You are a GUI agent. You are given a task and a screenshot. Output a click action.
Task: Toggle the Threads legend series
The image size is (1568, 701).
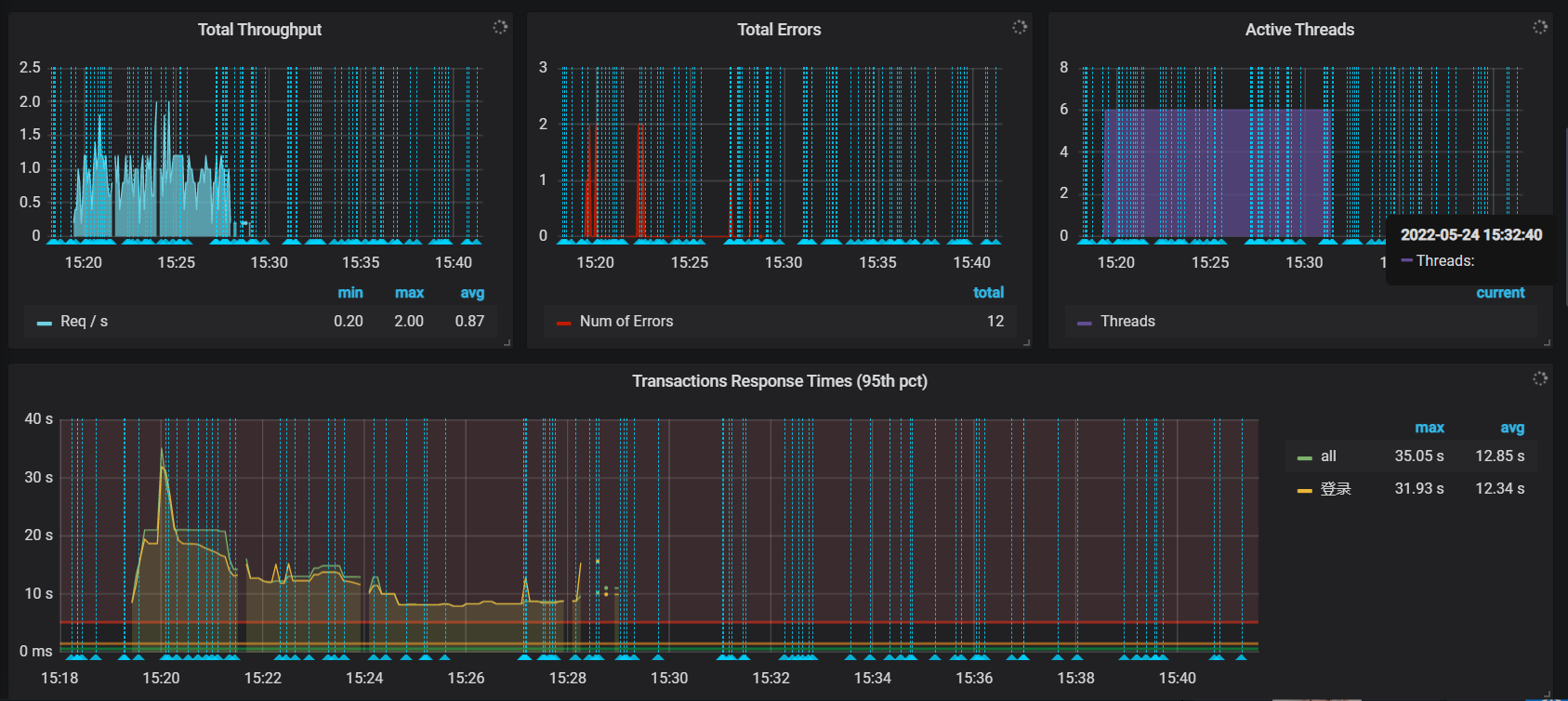click(x=1127, y=321)
